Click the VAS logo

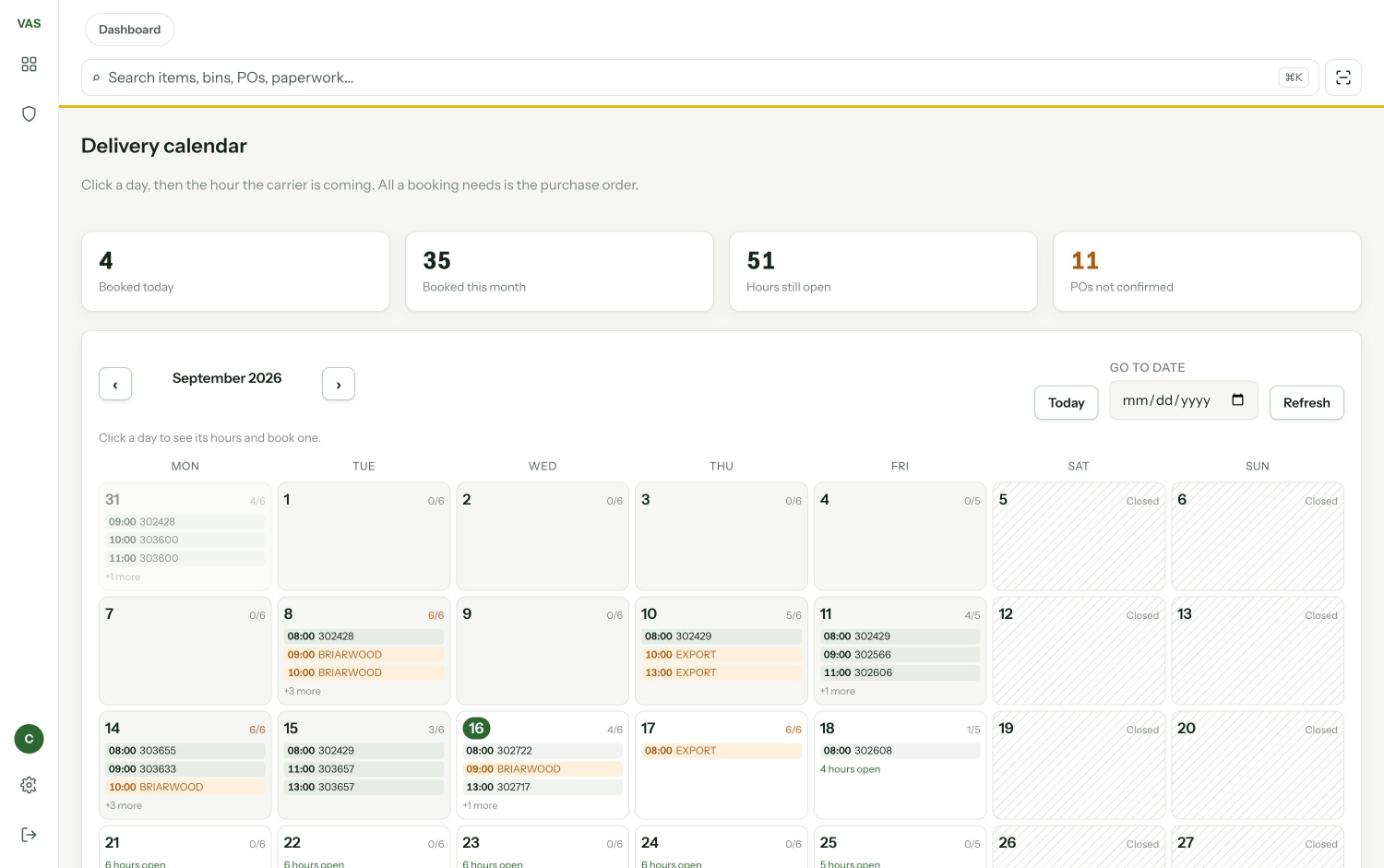[29, 23]
